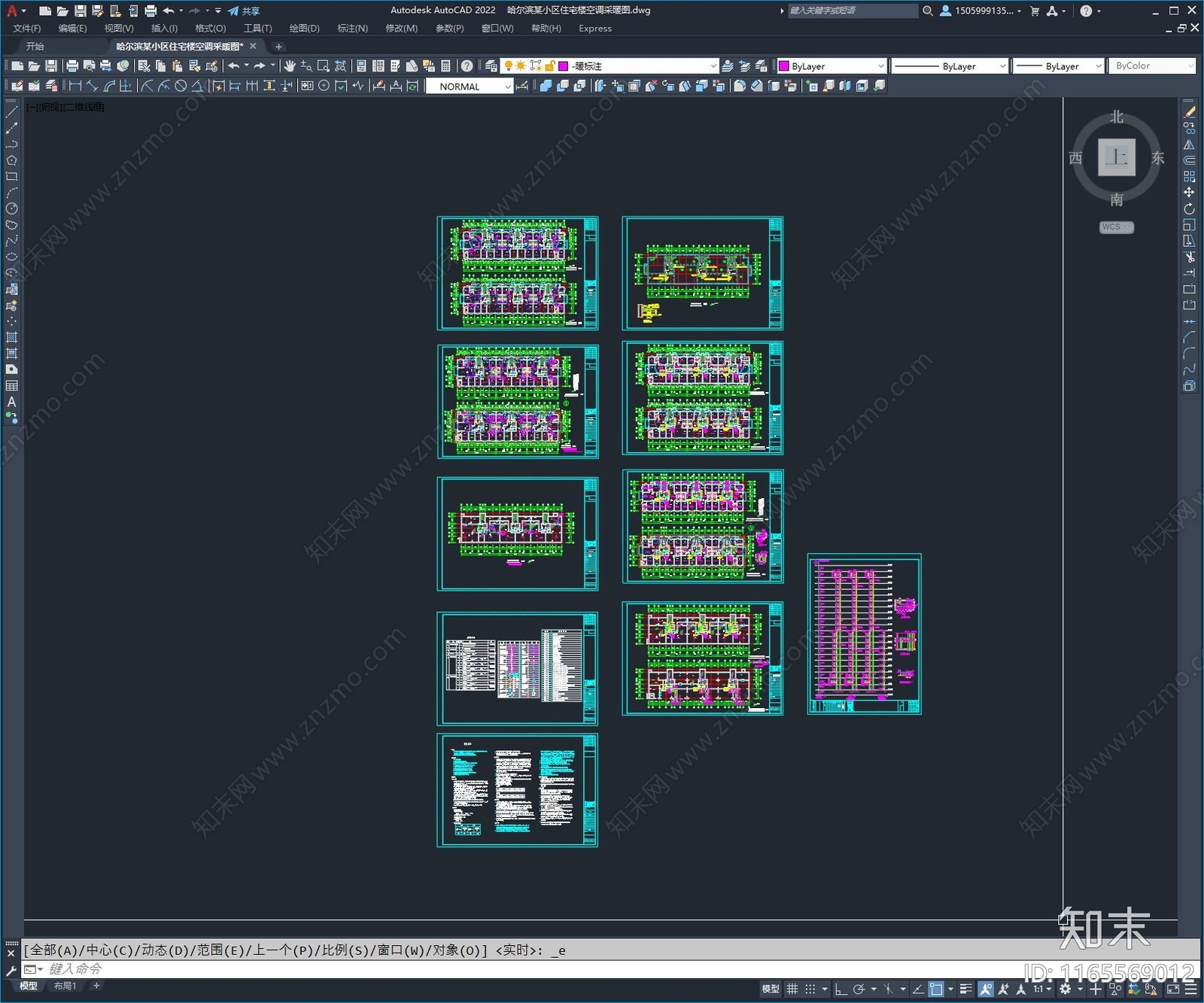Toggle Ortho mode in status bar
This screenshot has height=1003, width=1204.
(841, 989)
